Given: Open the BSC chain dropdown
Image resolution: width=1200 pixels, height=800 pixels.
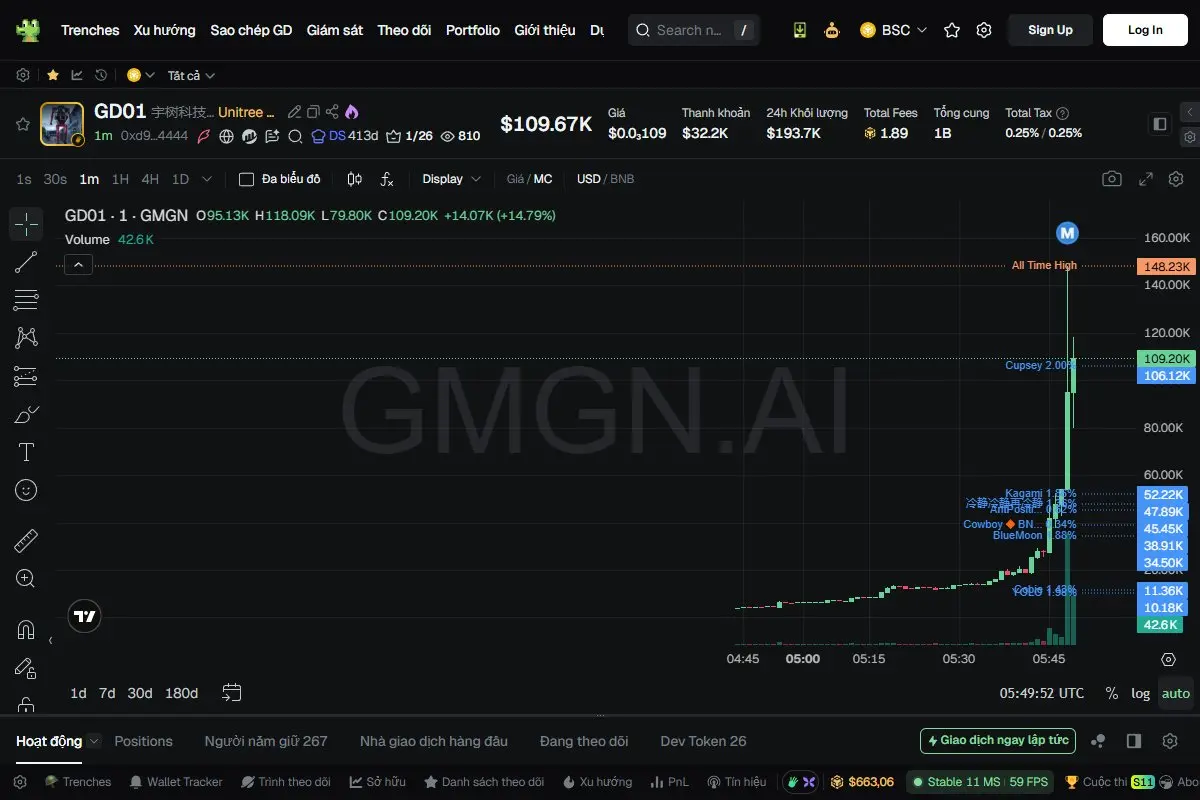Looking at the screenshot, I should coord(893,30).
